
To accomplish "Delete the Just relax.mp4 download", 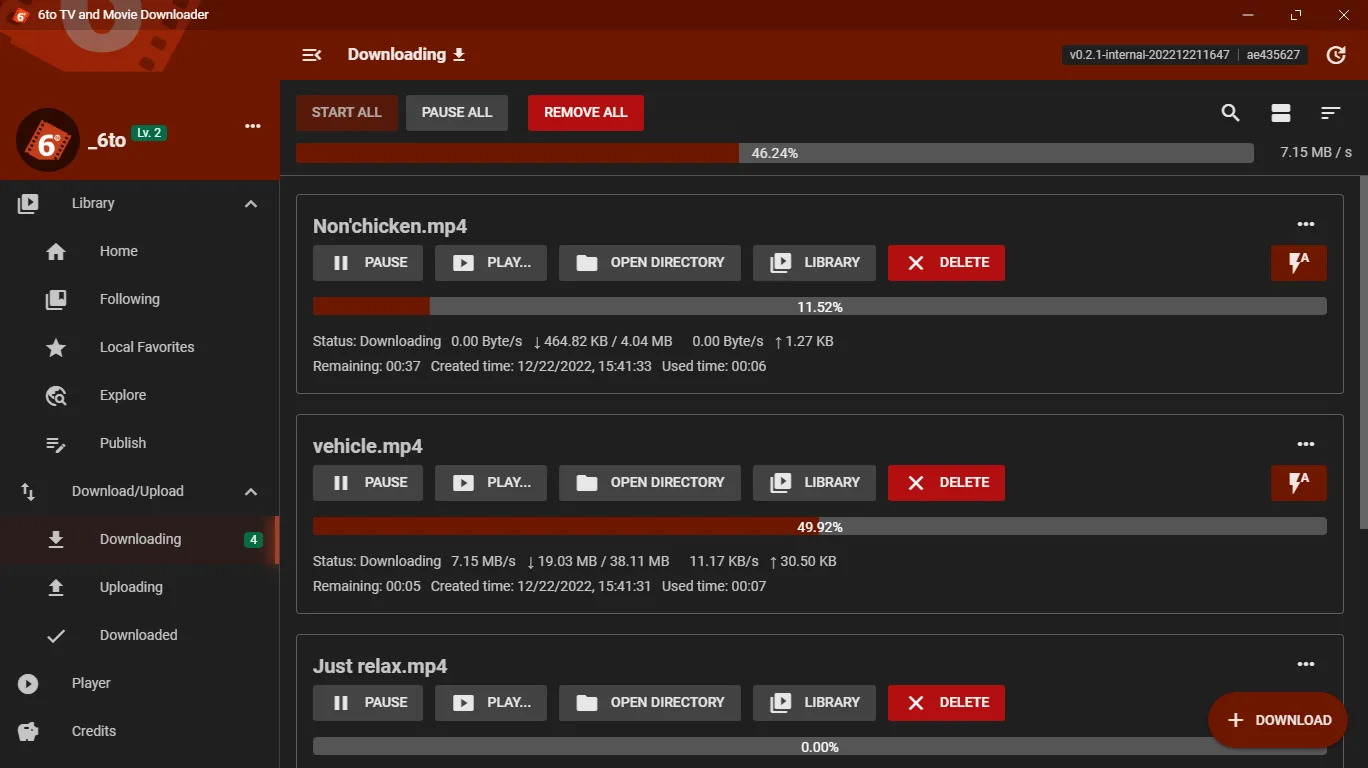I will click(x=946, y=703).
